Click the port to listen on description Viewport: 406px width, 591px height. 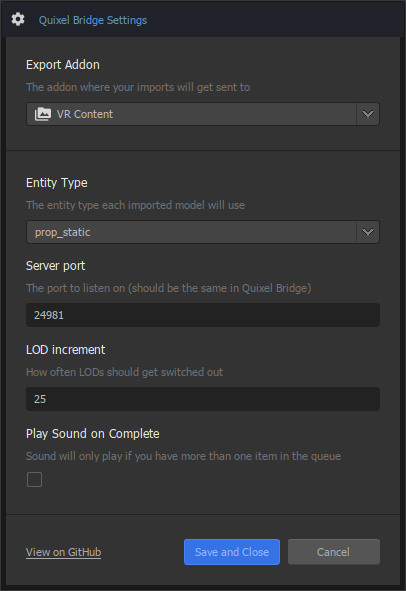[169, 288]
